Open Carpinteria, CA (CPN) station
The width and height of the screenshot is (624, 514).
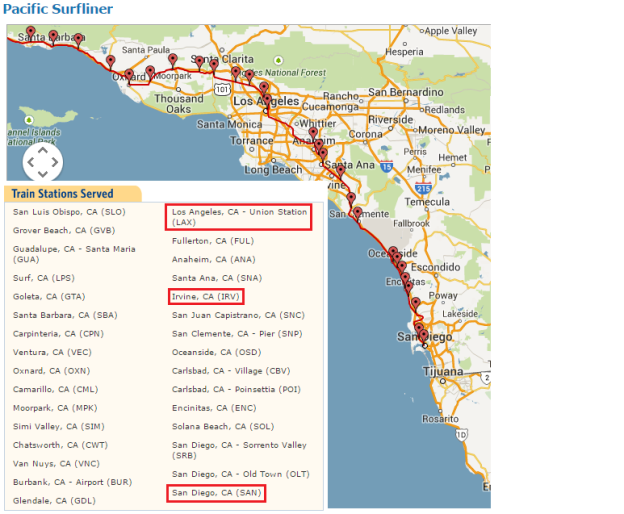58,334
